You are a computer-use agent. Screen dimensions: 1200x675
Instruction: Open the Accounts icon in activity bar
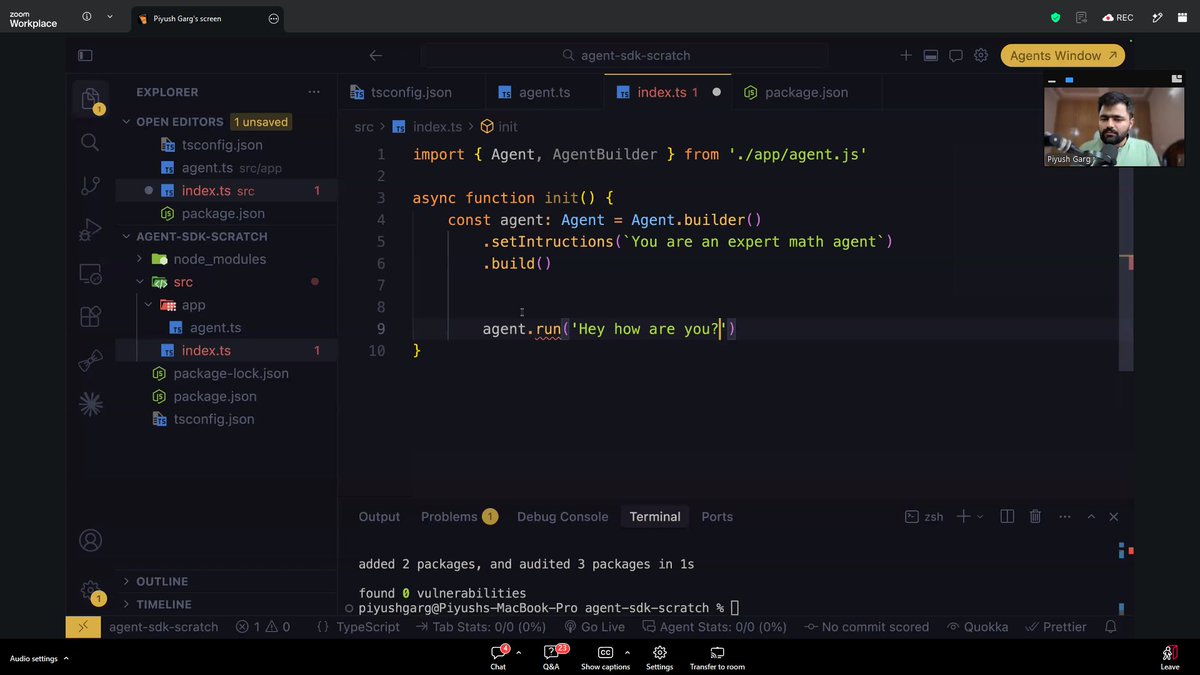pos(90,541)
